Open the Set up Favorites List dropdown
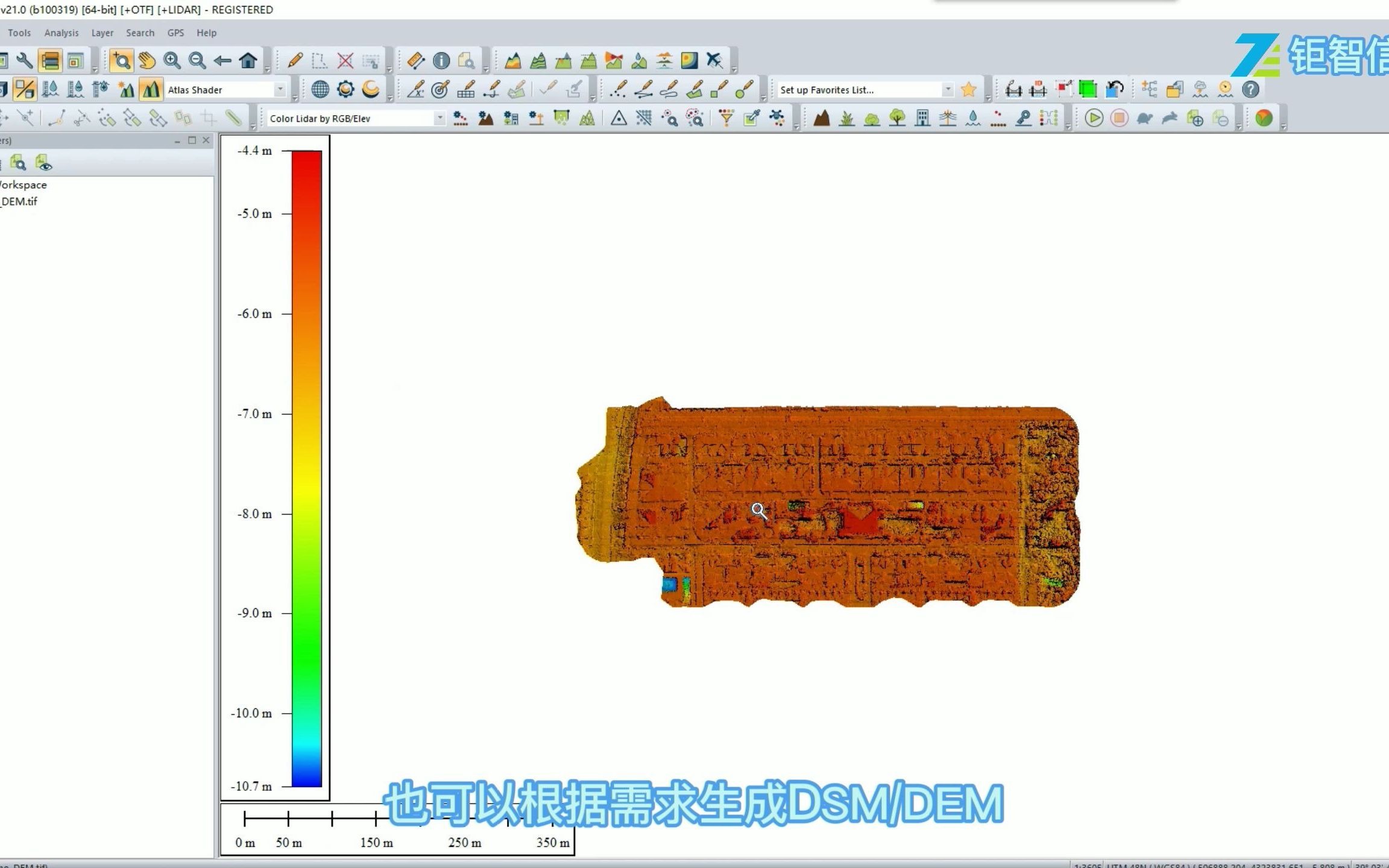The image size is (1389, 868). tap(948, 90)
